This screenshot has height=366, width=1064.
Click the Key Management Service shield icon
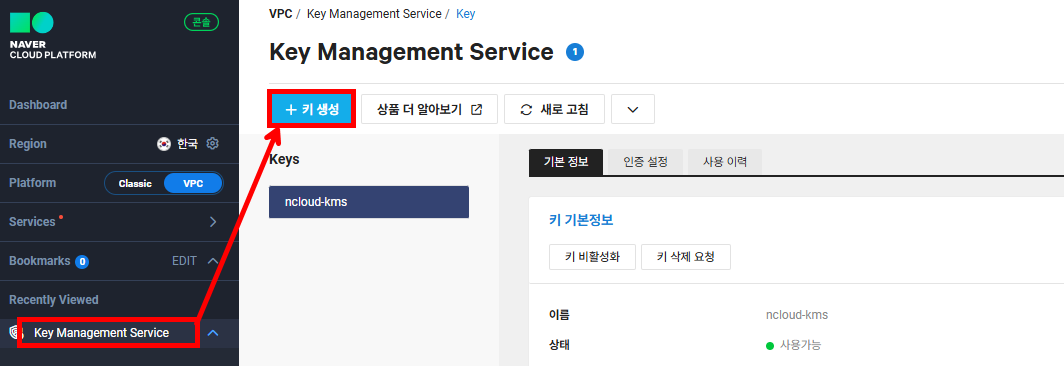(16, 333)
